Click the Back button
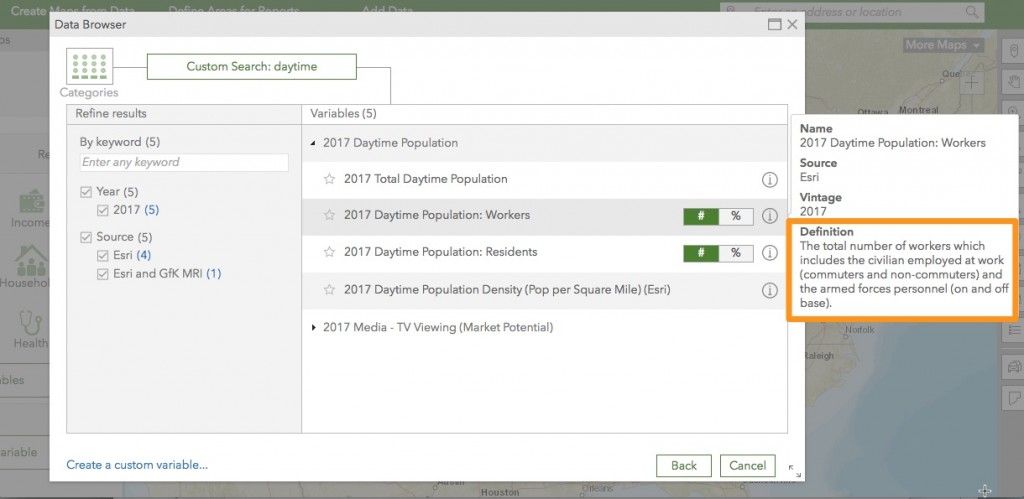Viewport: 1024px width, 499px height. point(684,466)
